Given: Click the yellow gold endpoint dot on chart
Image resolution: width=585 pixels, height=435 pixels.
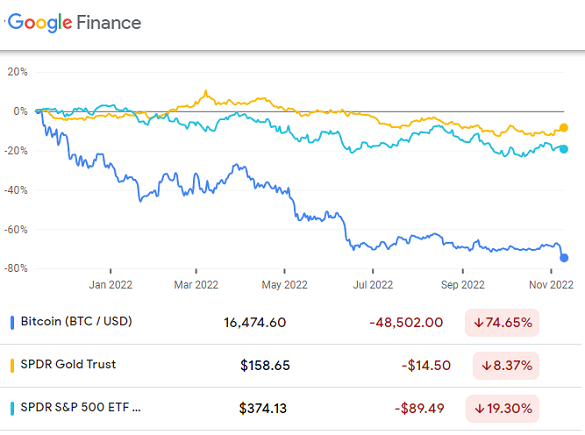Looking at the screenshot, I should click(x=564, y=128).
